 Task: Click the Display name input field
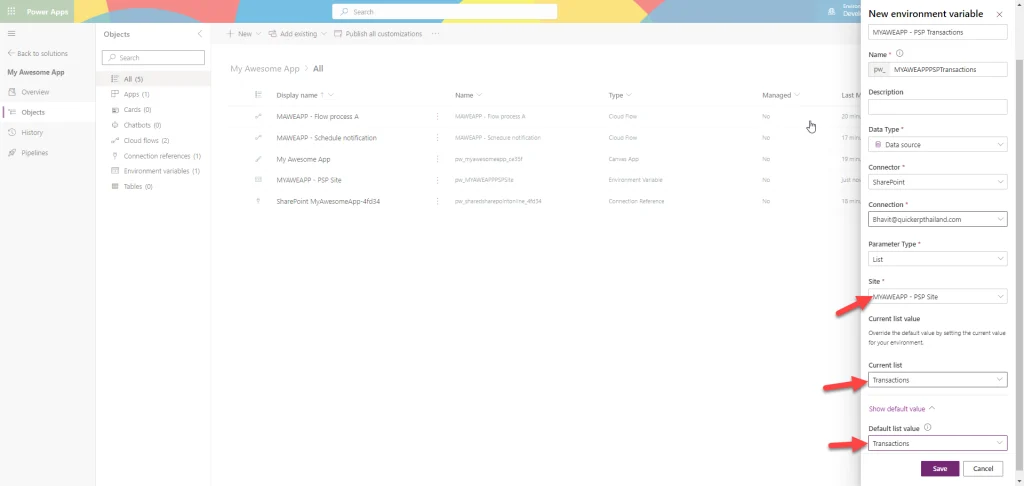pyautogui.click(x=937, y=32)
